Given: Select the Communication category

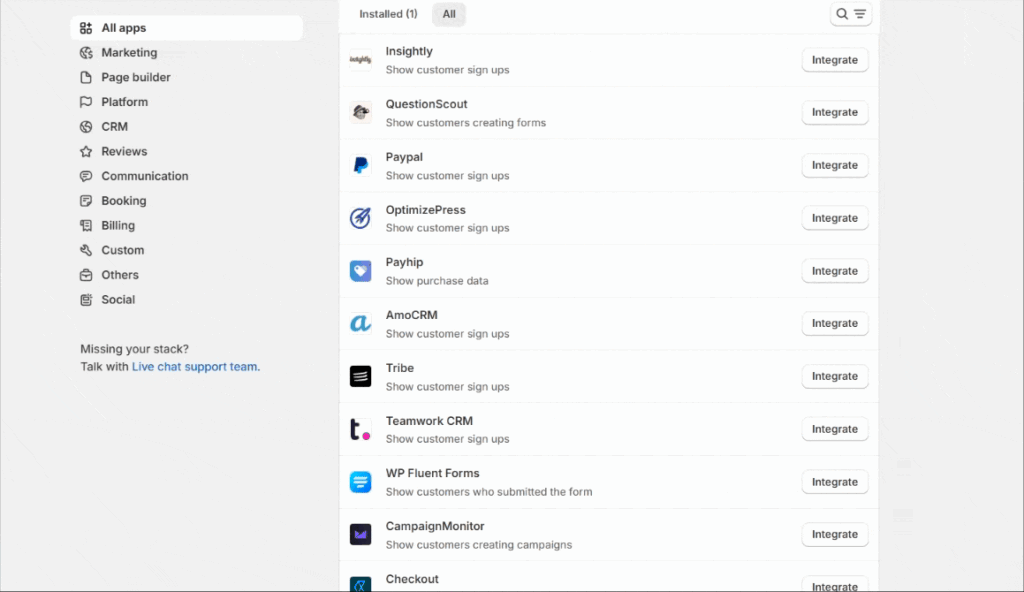Looking at the screenshot, I should pos(186,176).
